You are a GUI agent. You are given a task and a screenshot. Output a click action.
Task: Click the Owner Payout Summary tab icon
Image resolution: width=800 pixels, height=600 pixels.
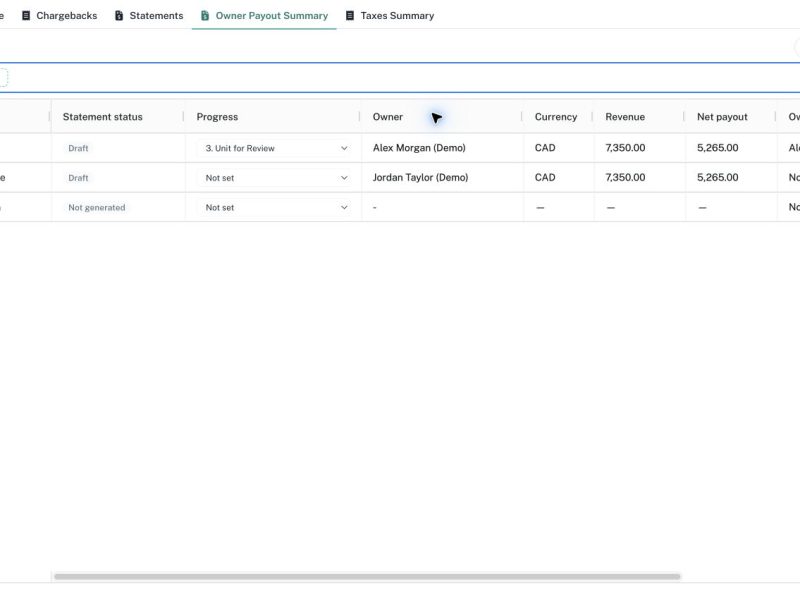(205, 16)
